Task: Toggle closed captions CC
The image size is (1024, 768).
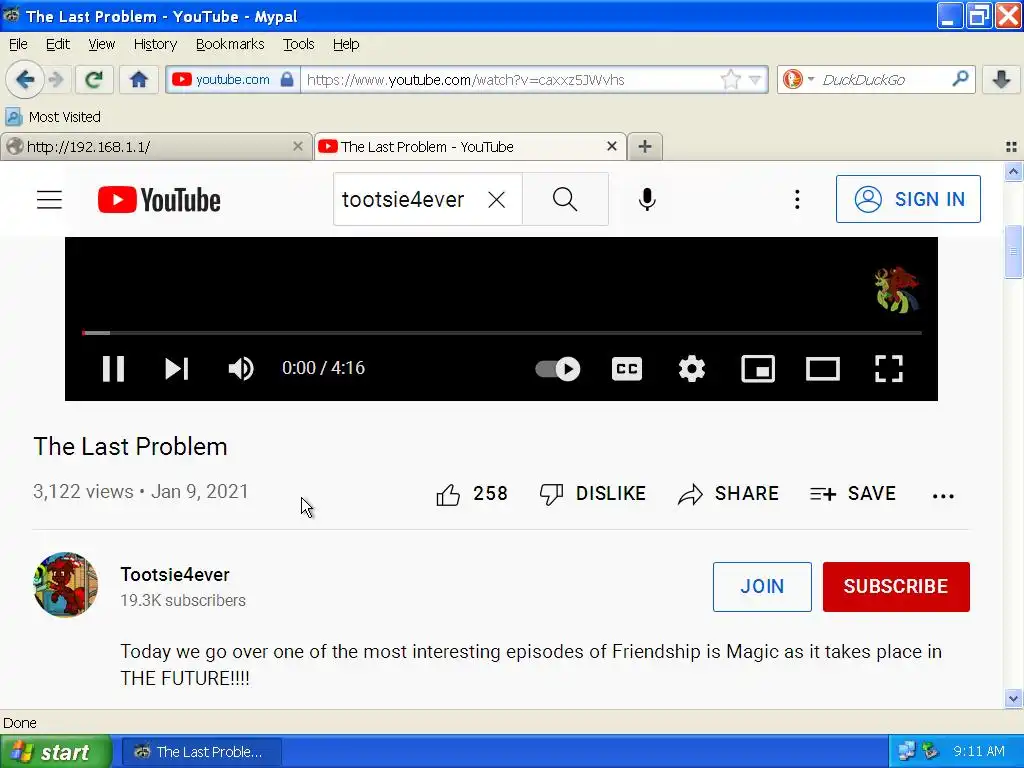Action: click(x=626, y=369)
